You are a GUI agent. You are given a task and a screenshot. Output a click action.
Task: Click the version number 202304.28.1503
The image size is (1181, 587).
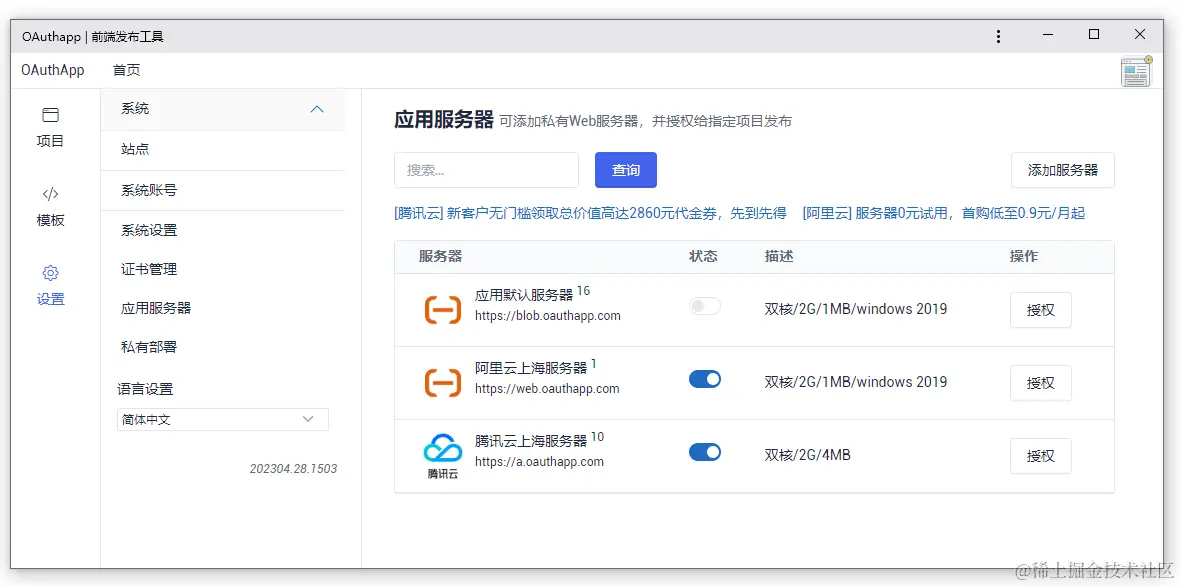(294, 469)
